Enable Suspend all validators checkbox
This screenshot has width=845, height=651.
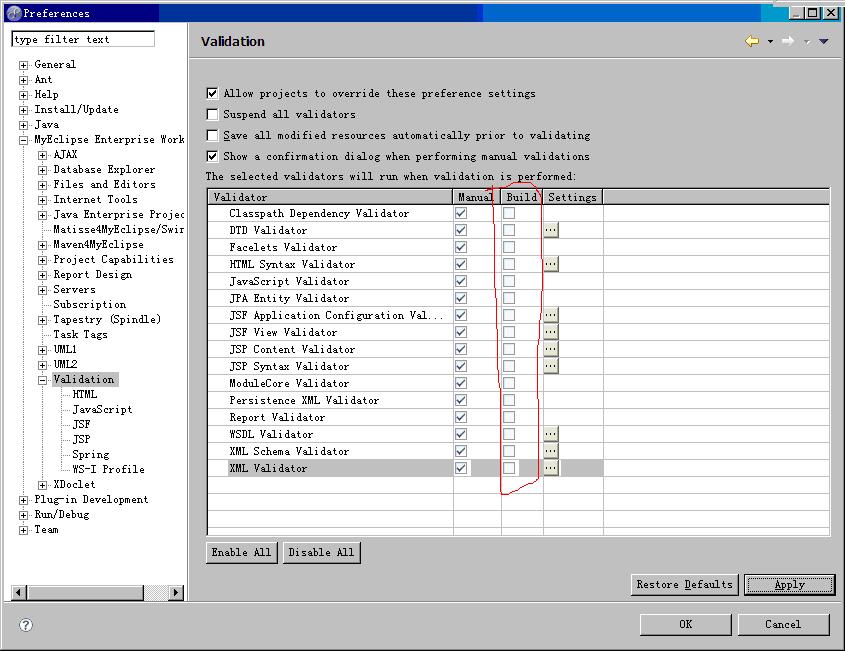click(x=212, y=115)
